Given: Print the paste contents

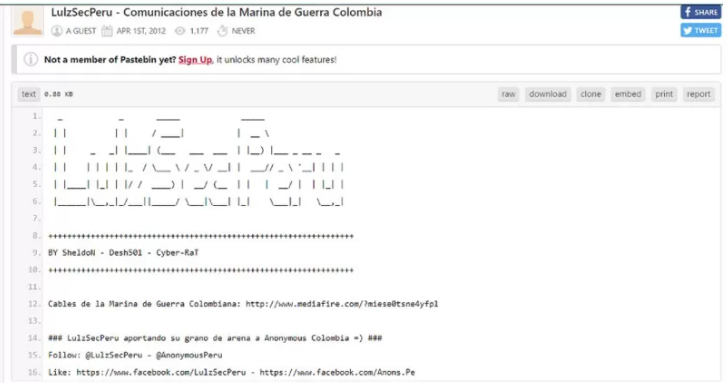Looking at the screenshot, I should 664,94.
